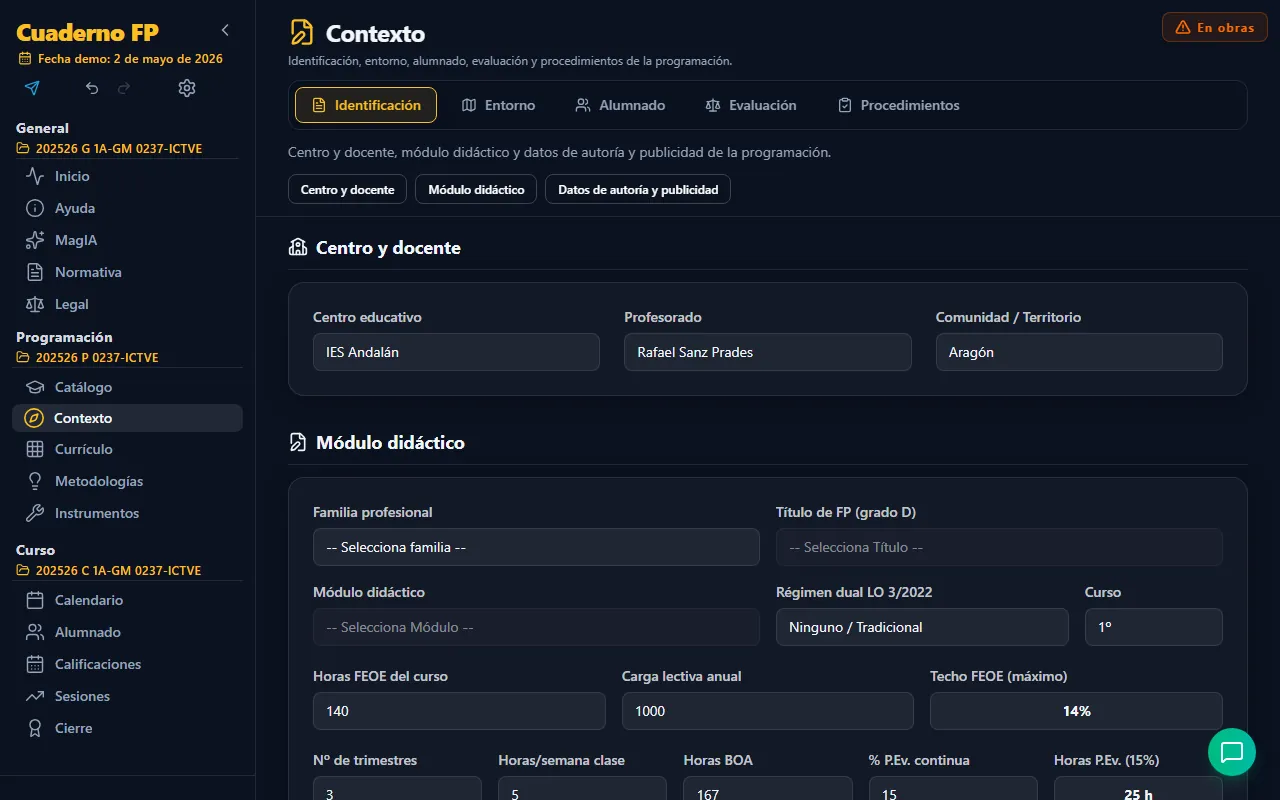This screenshot has width=1280, height=800.
Task: Switch to the Evaluación tab
Action: tap(751, 105)
